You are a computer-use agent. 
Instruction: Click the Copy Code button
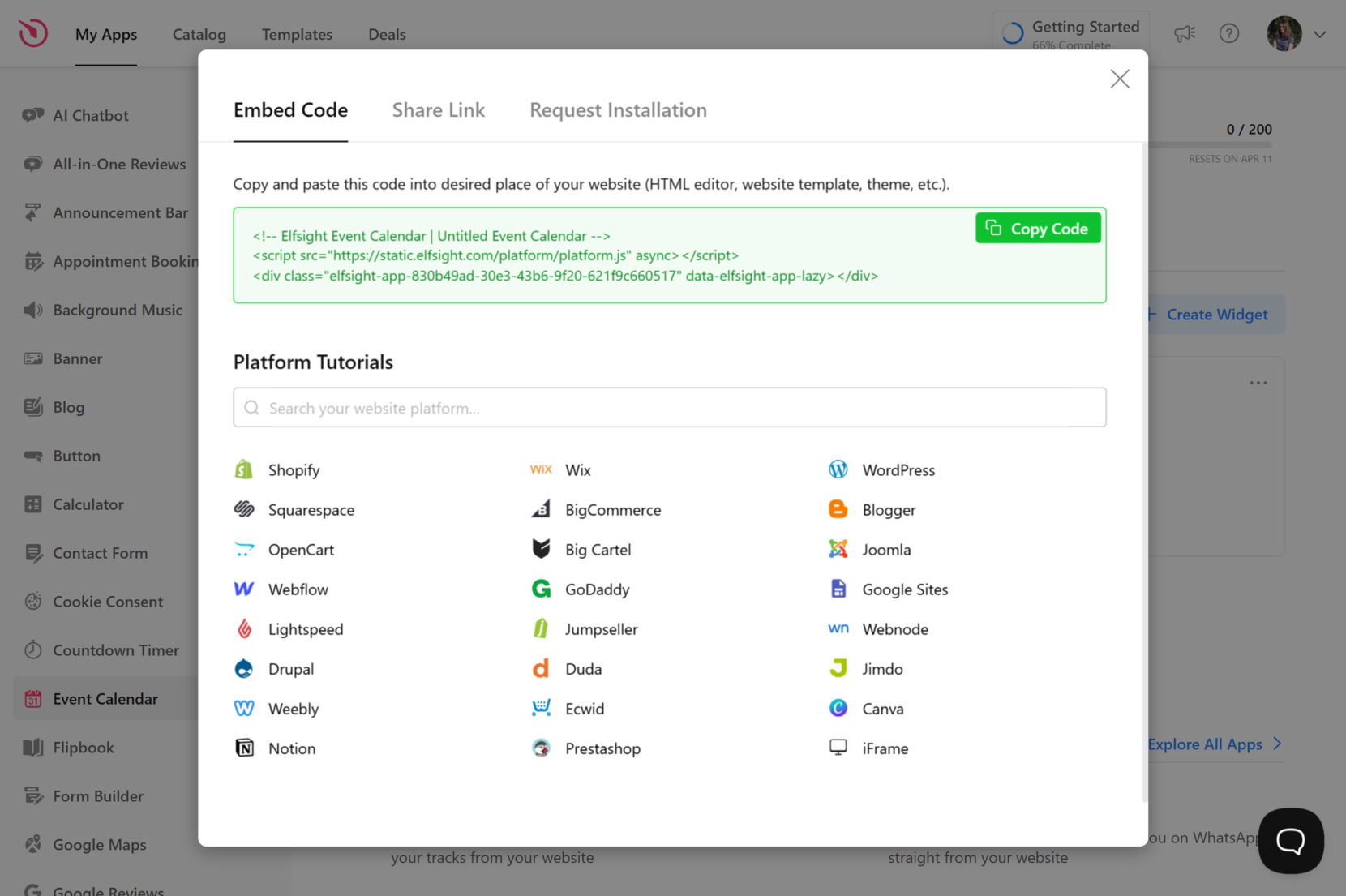pos(1038,228)
